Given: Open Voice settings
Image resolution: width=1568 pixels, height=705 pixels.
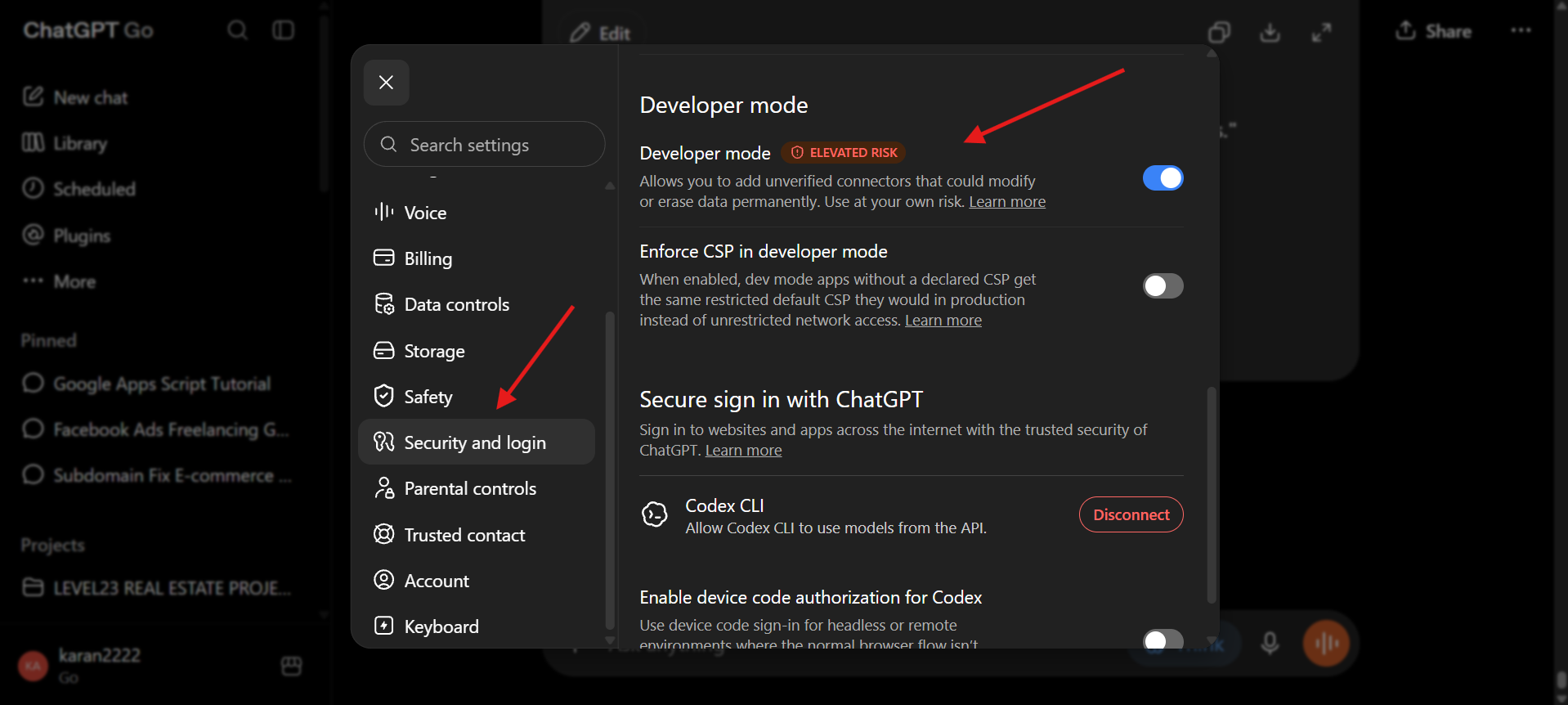Looking at the screenshot, I should pos(477,213).
